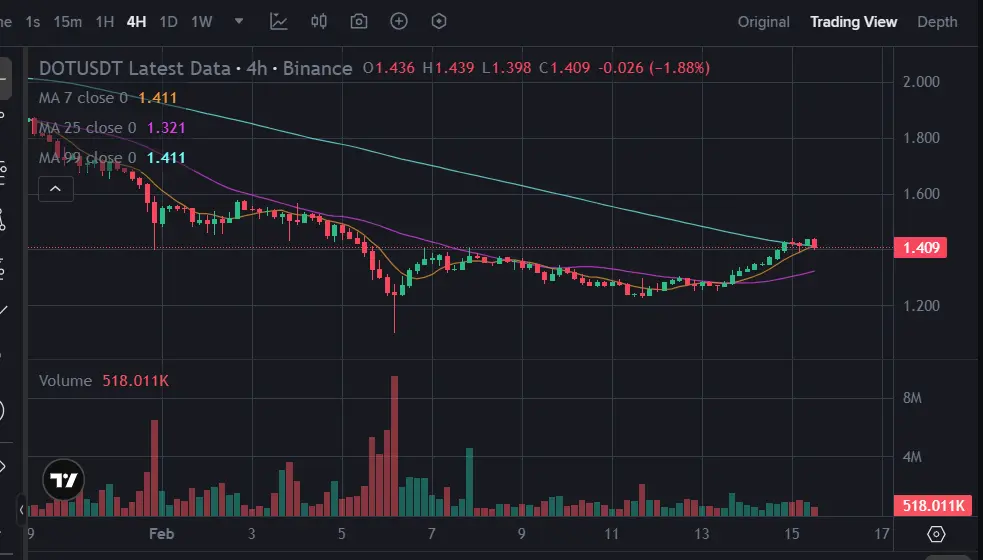Switch to Depth chart view

click(937, 22)
